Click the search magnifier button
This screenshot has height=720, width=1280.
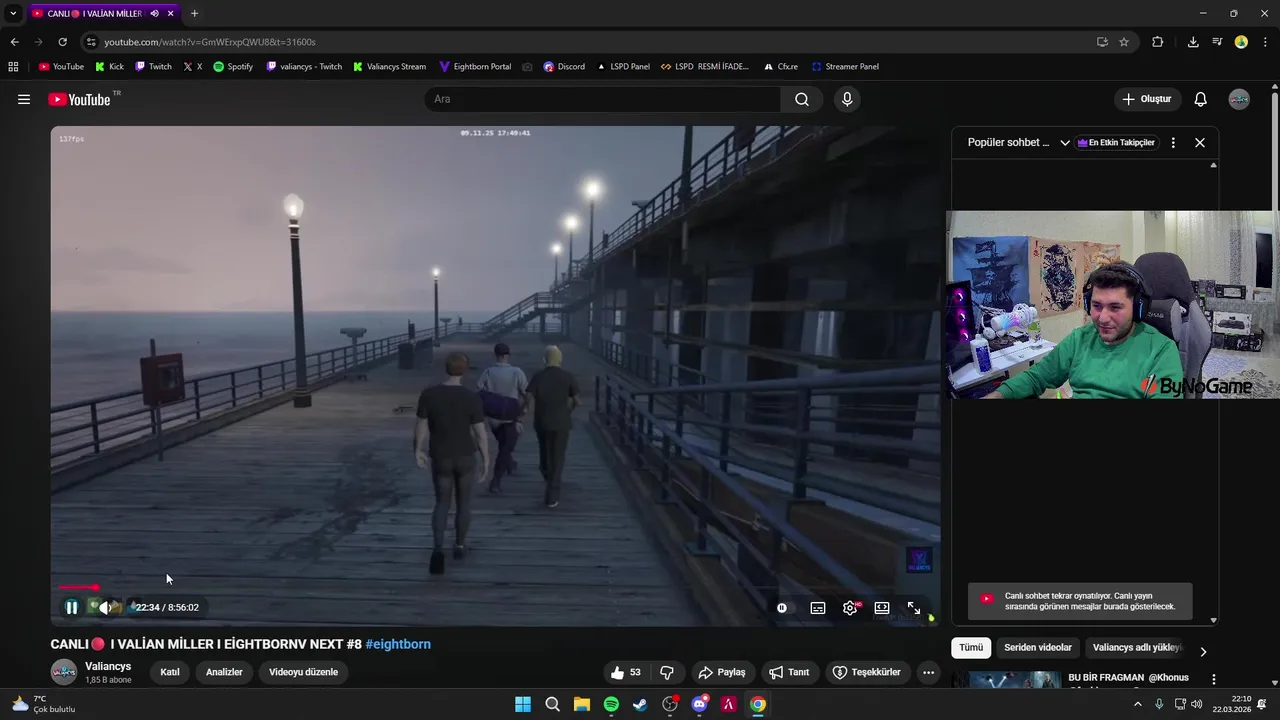pos(802,99)
